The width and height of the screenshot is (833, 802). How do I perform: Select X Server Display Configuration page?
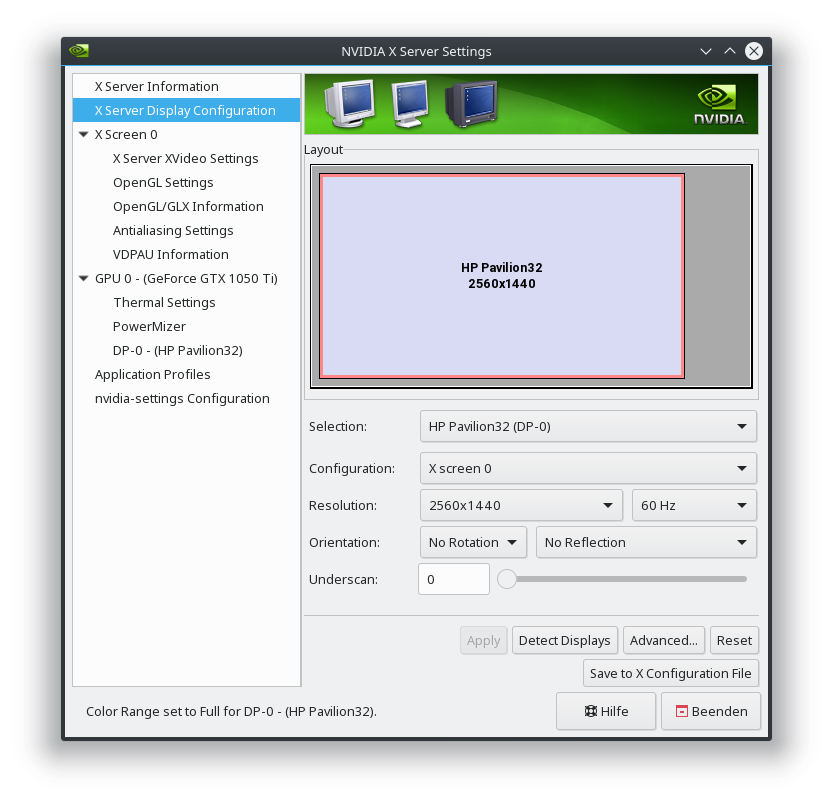[x=186, y=110]
